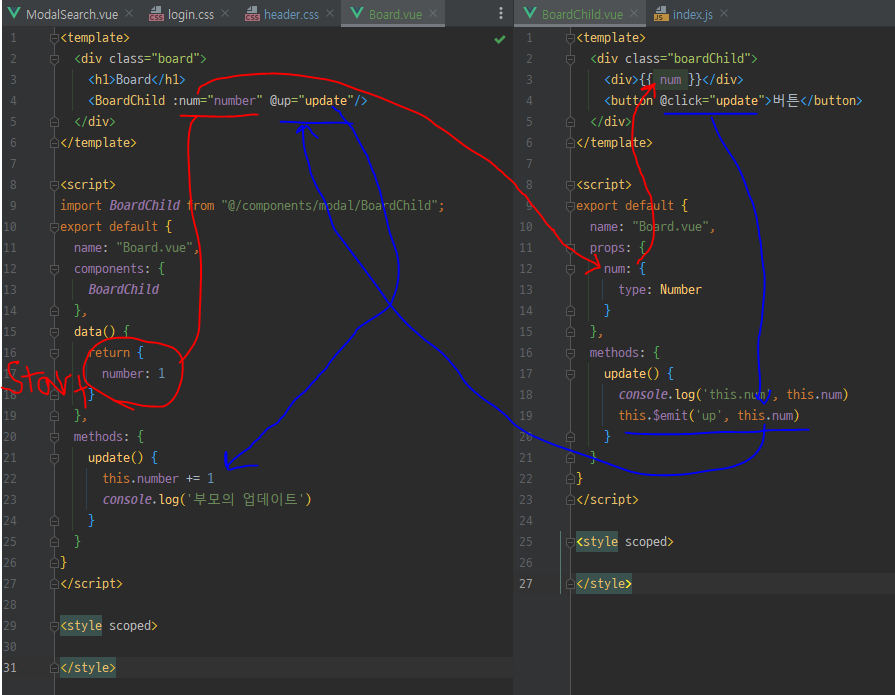Switch to the header.css tab

tap(291, 14)
